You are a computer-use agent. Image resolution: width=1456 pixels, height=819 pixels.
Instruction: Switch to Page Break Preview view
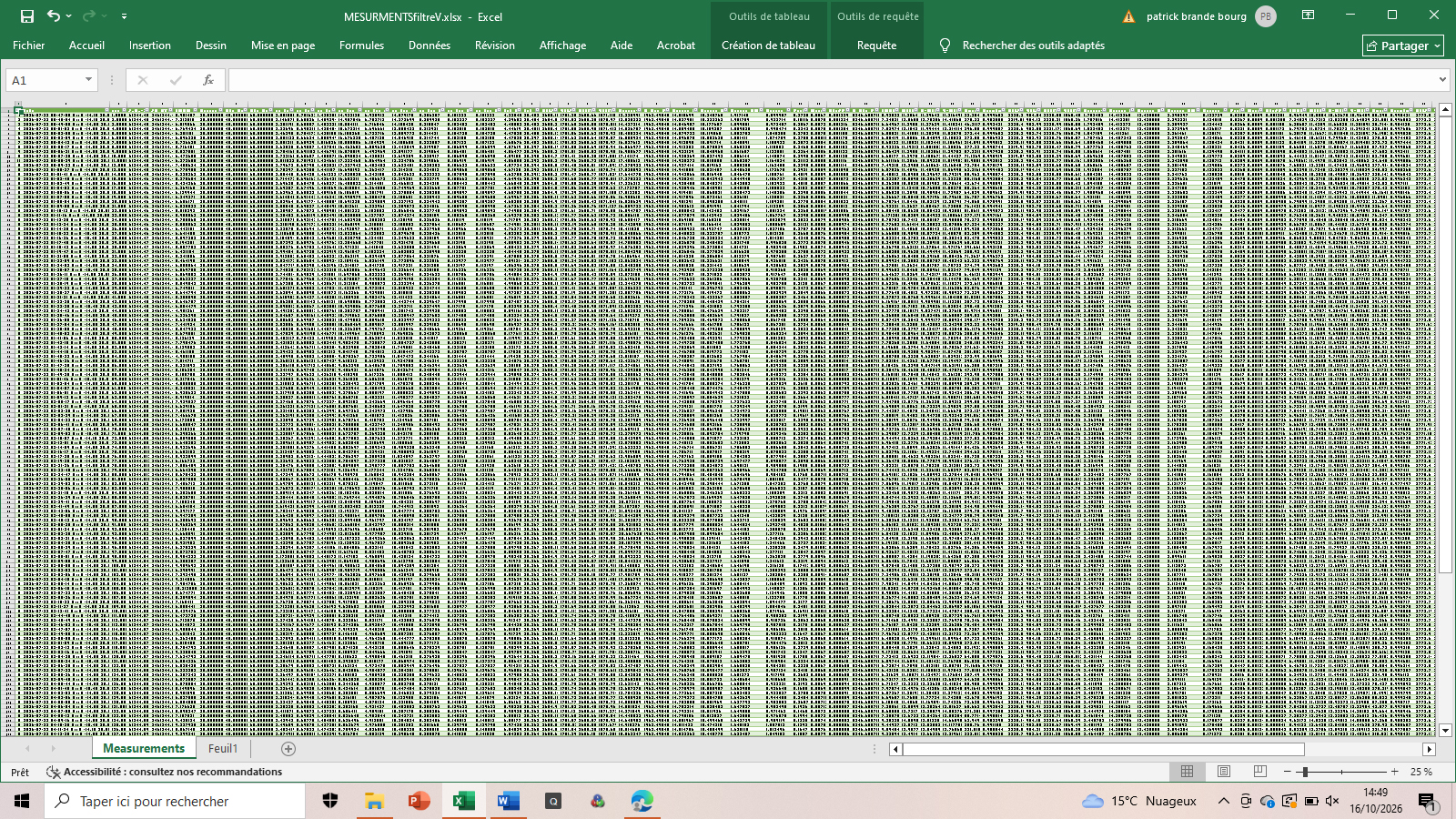coord(1259,772)
